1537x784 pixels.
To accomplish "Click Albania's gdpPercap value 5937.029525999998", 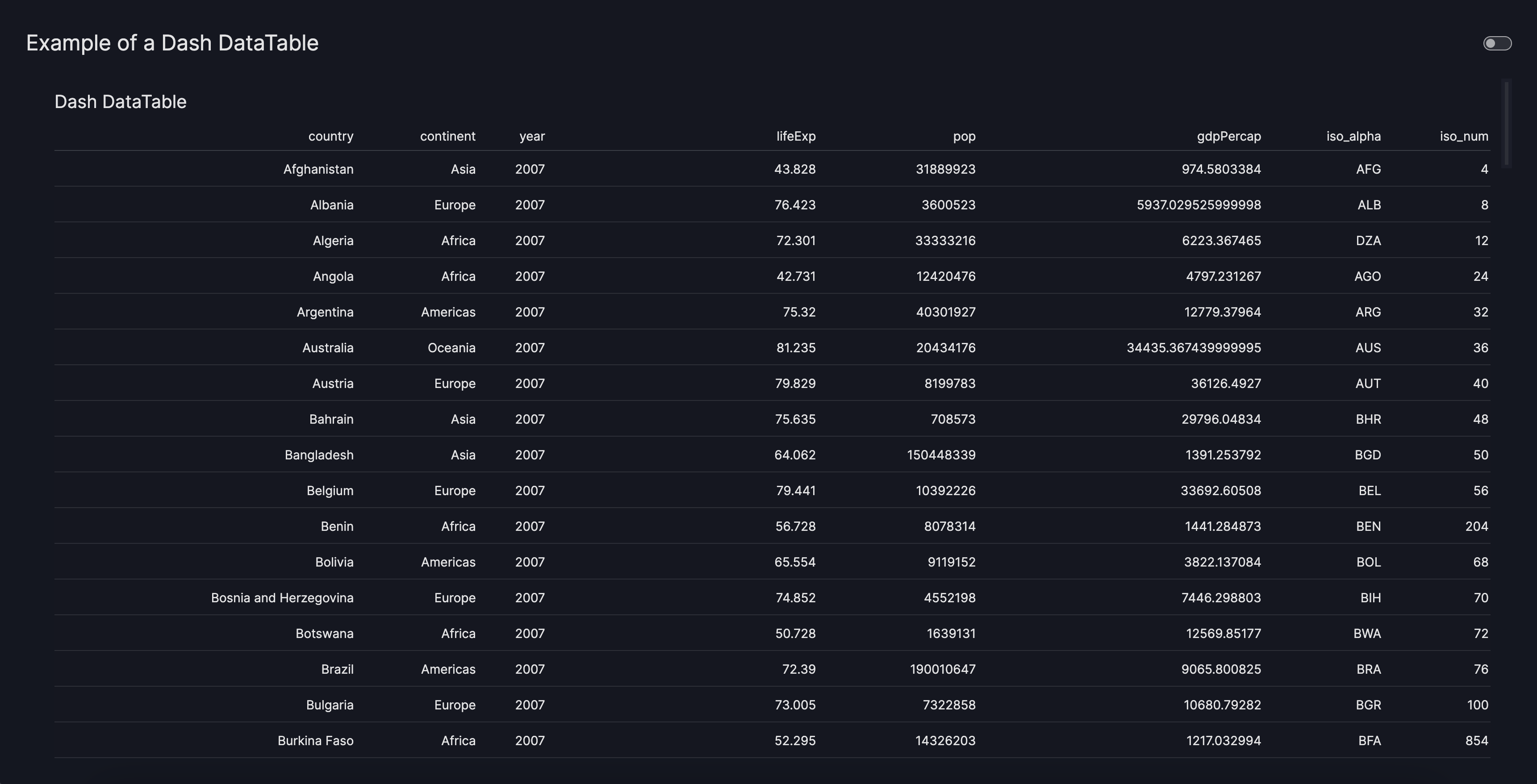I will (x=1198, y=205).
